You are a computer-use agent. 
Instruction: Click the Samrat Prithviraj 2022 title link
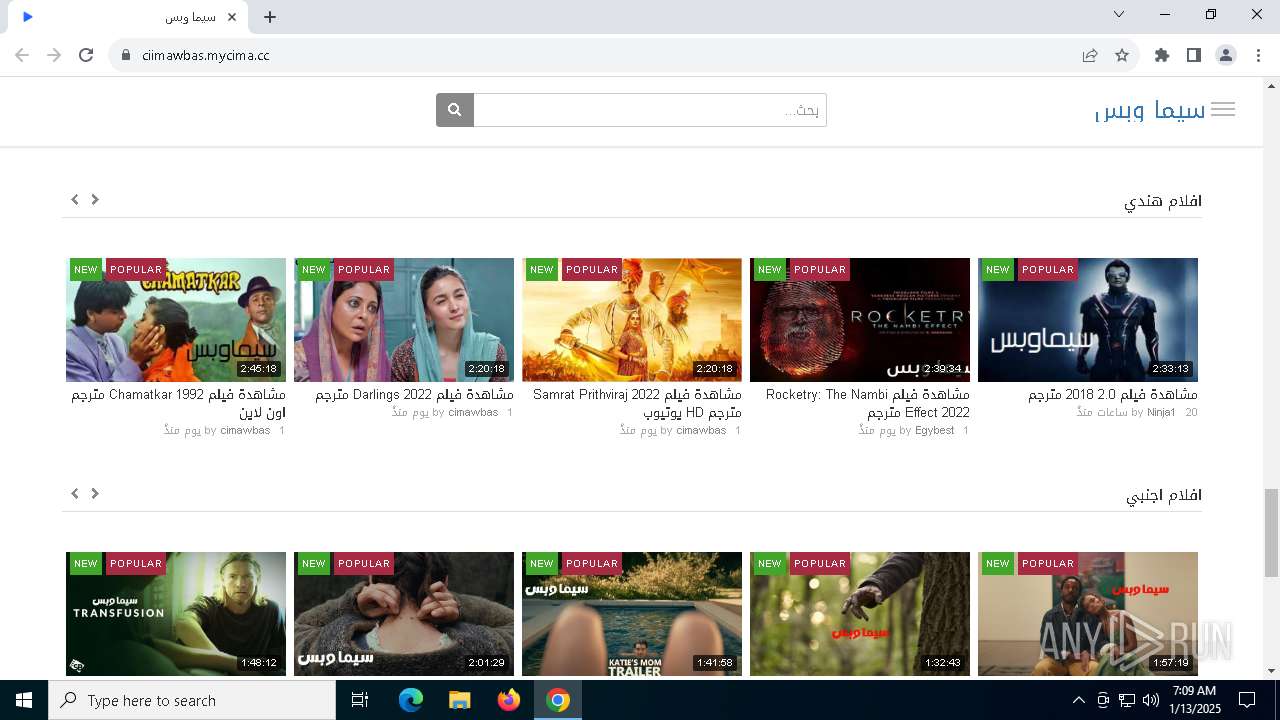click(x=637, y=403)
